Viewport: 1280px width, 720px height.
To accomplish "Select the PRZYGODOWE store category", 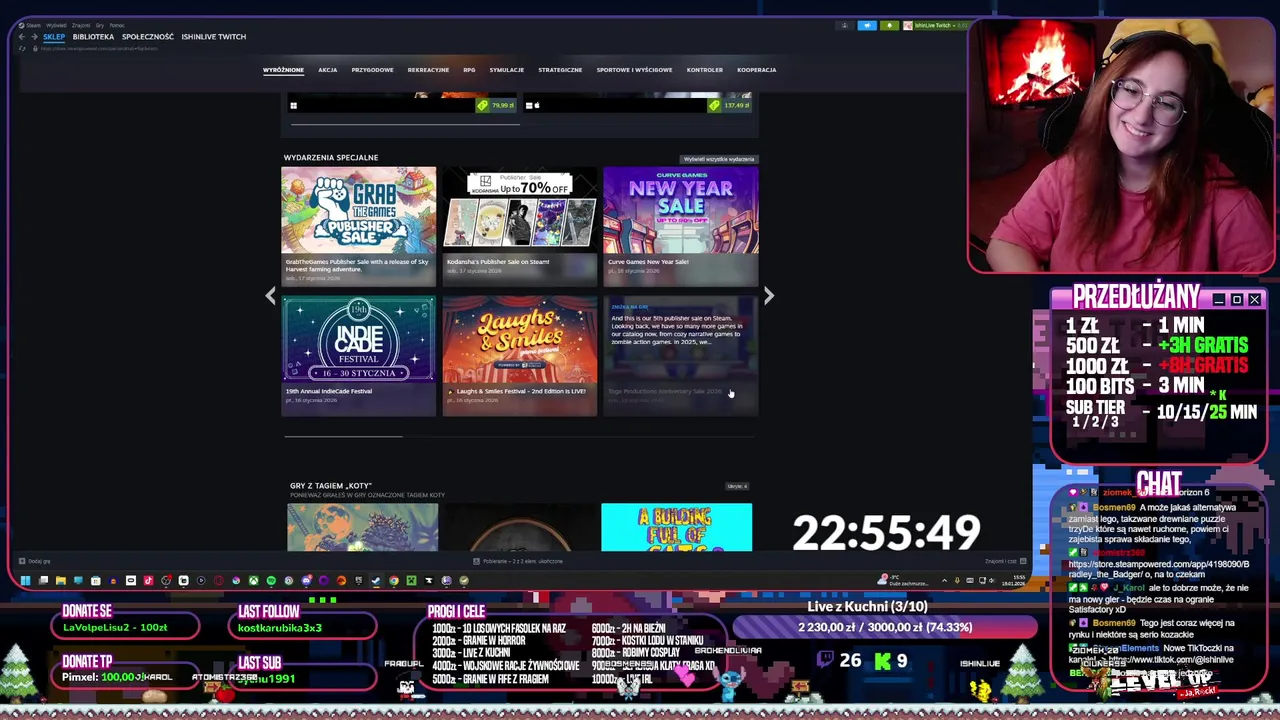I will tap(372, 70).
